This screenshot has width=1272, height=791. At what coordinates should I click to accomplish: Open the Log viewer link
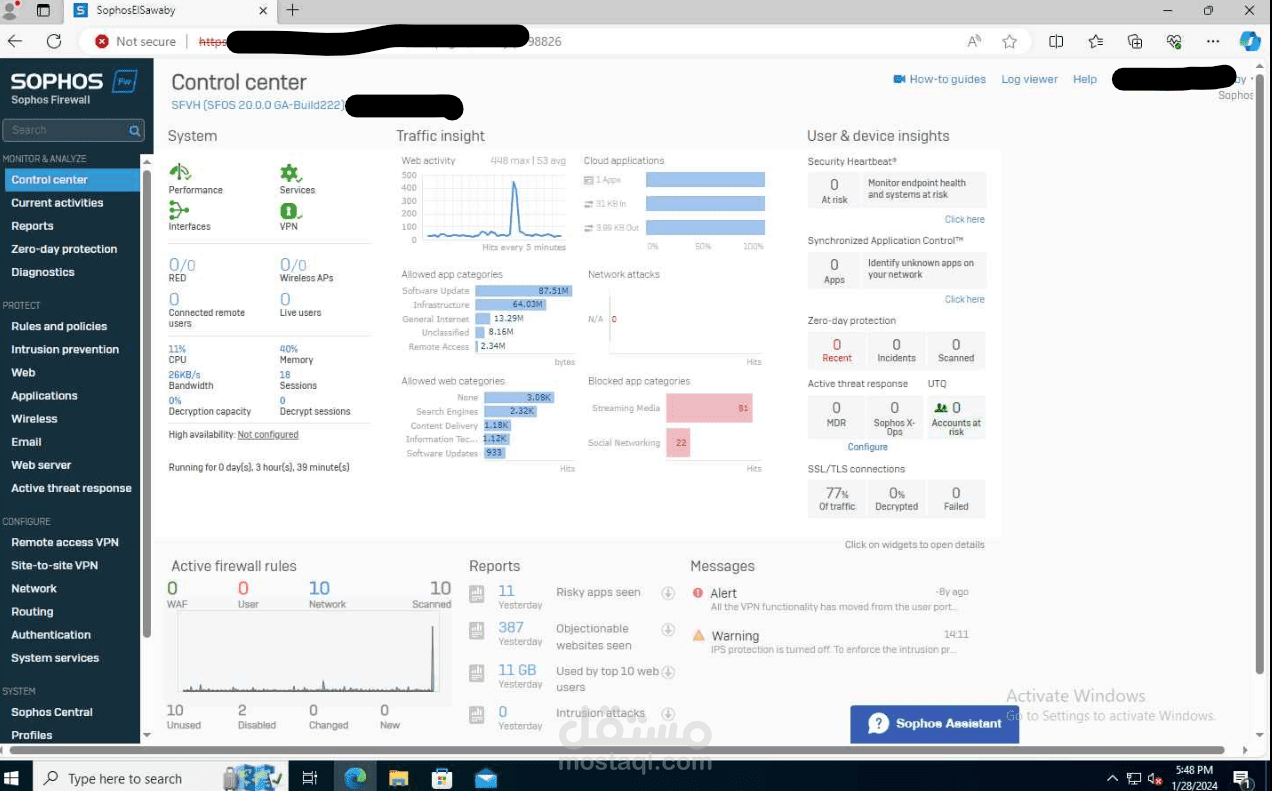coord(1029,79)
